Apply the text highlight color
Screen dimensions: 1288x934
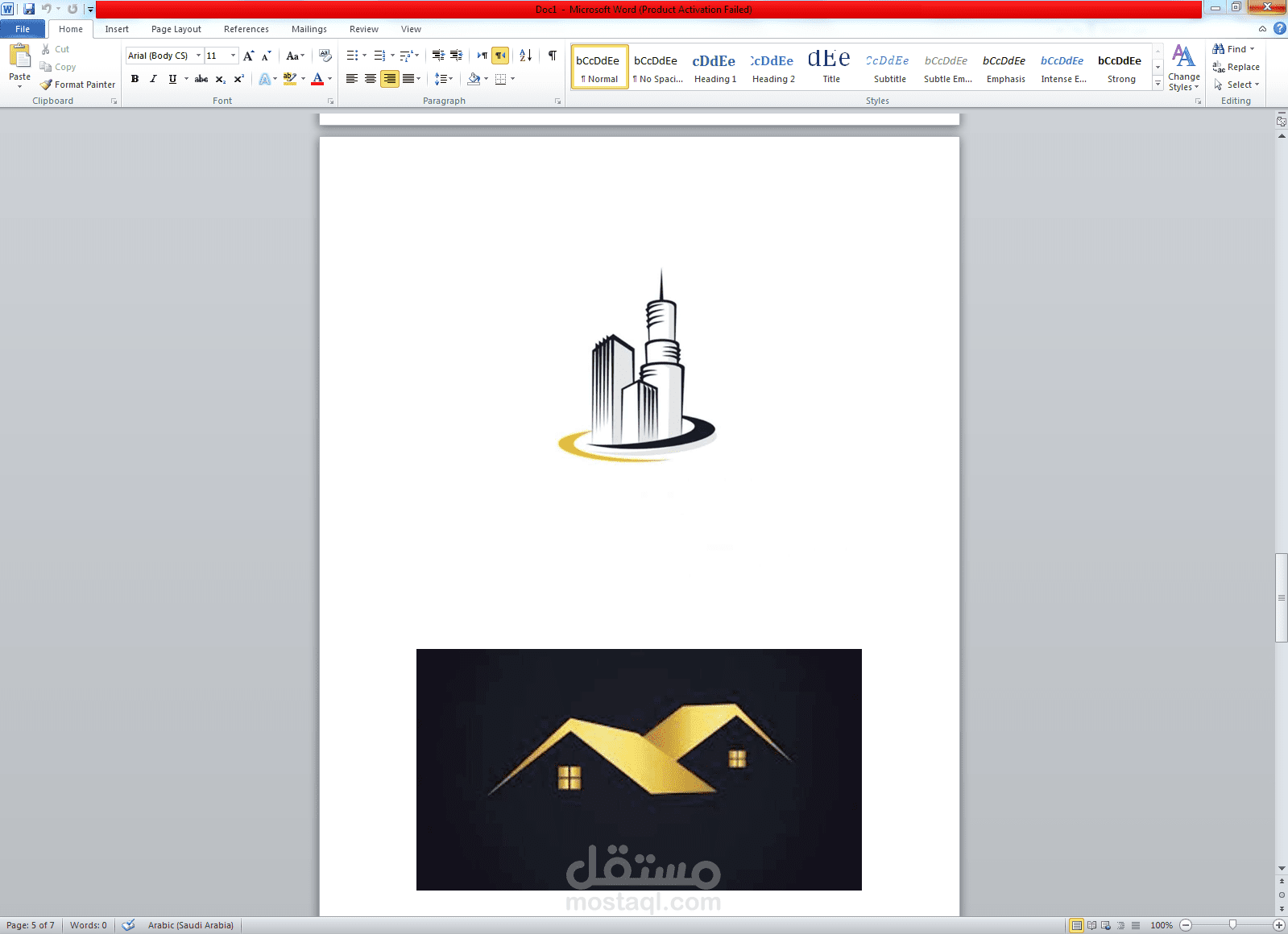click(290, 79)
